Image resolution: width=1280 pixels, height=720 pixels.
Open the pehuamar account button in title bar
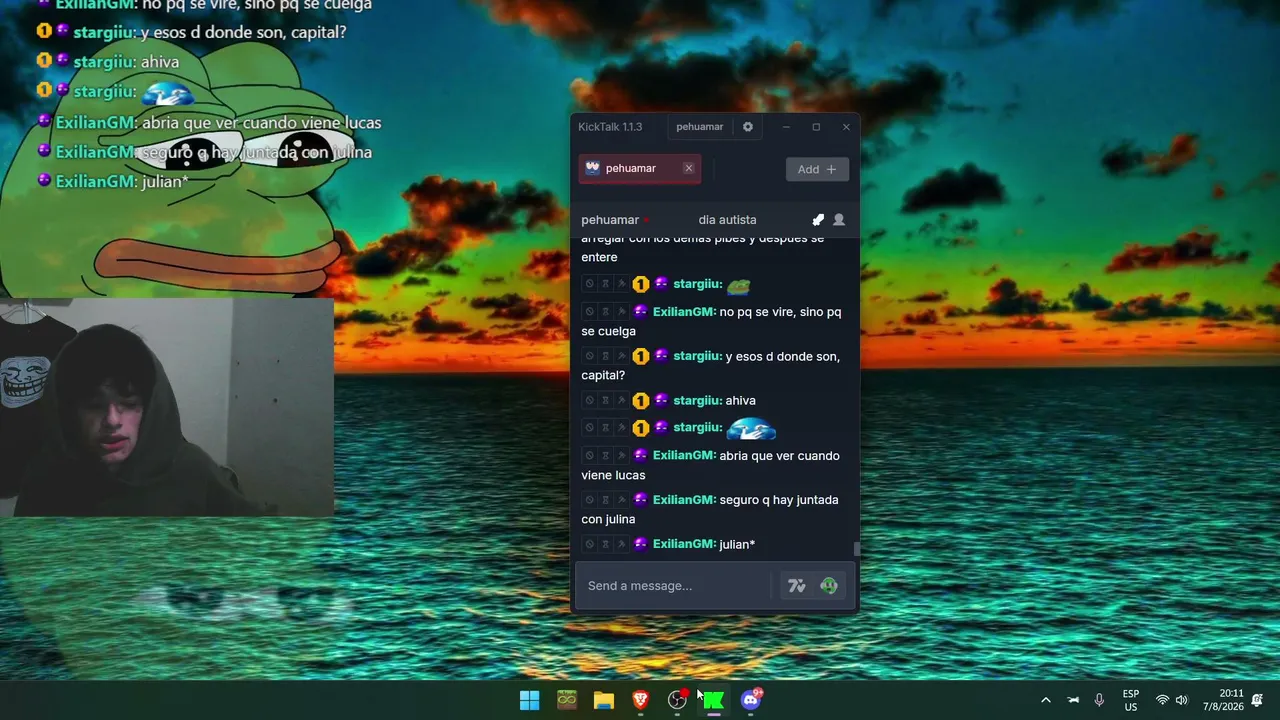[x=699, y=127]
